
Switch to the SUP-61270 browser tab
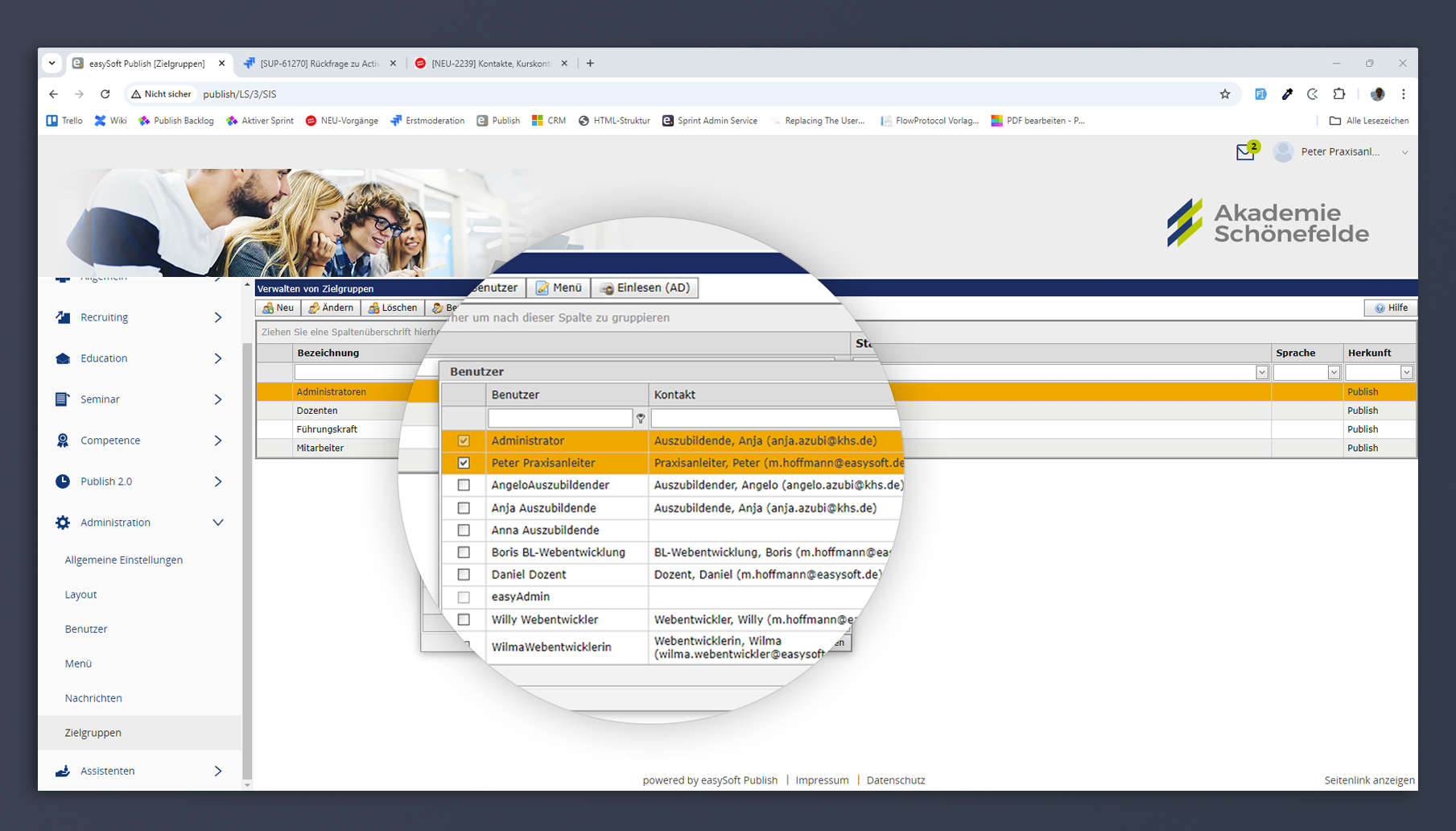[x=320, y=64]
